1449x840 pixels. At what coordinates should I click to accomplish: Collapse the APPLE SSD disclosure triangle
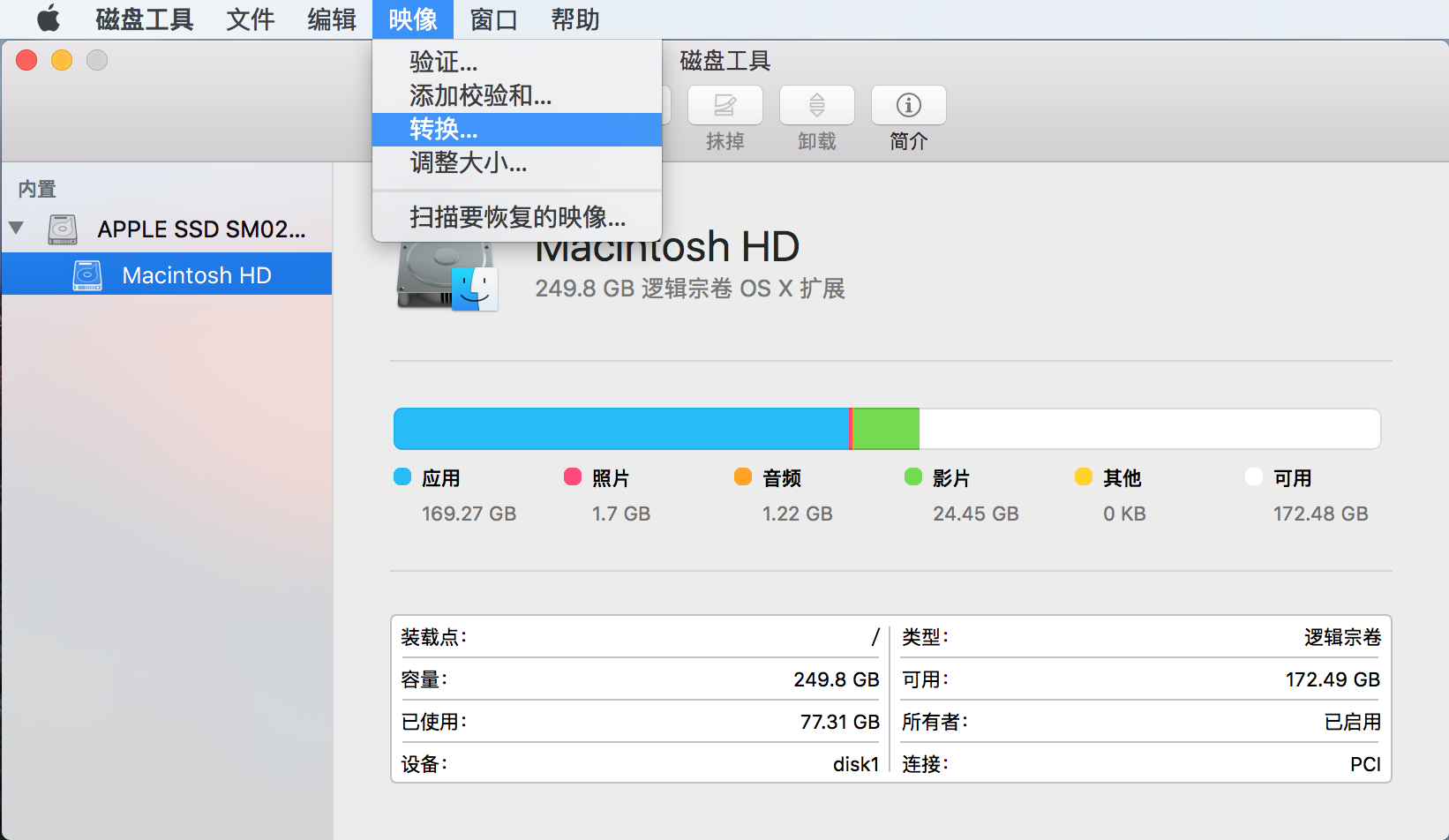point(16,228)
